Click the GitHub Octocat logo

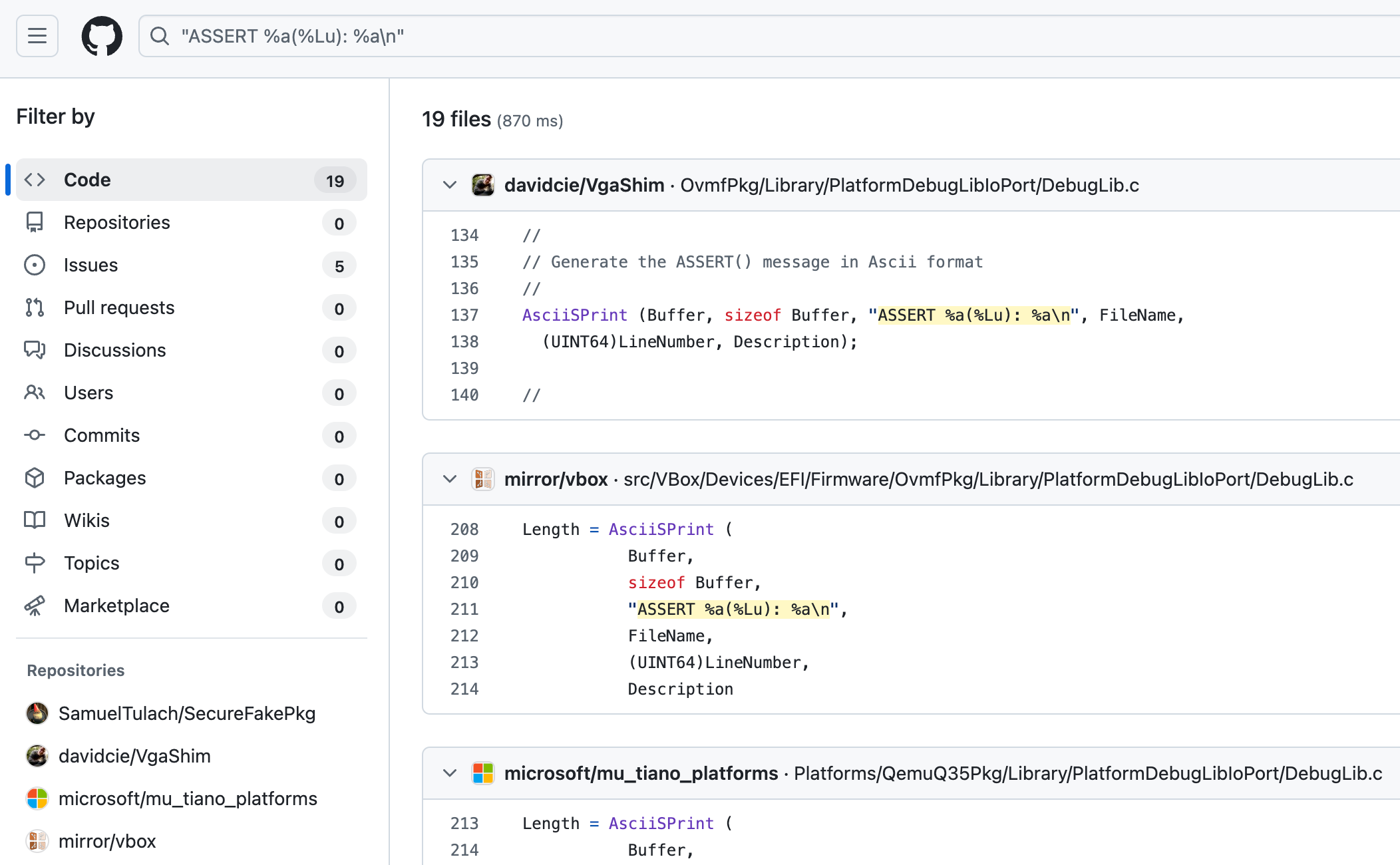point(102,36)
